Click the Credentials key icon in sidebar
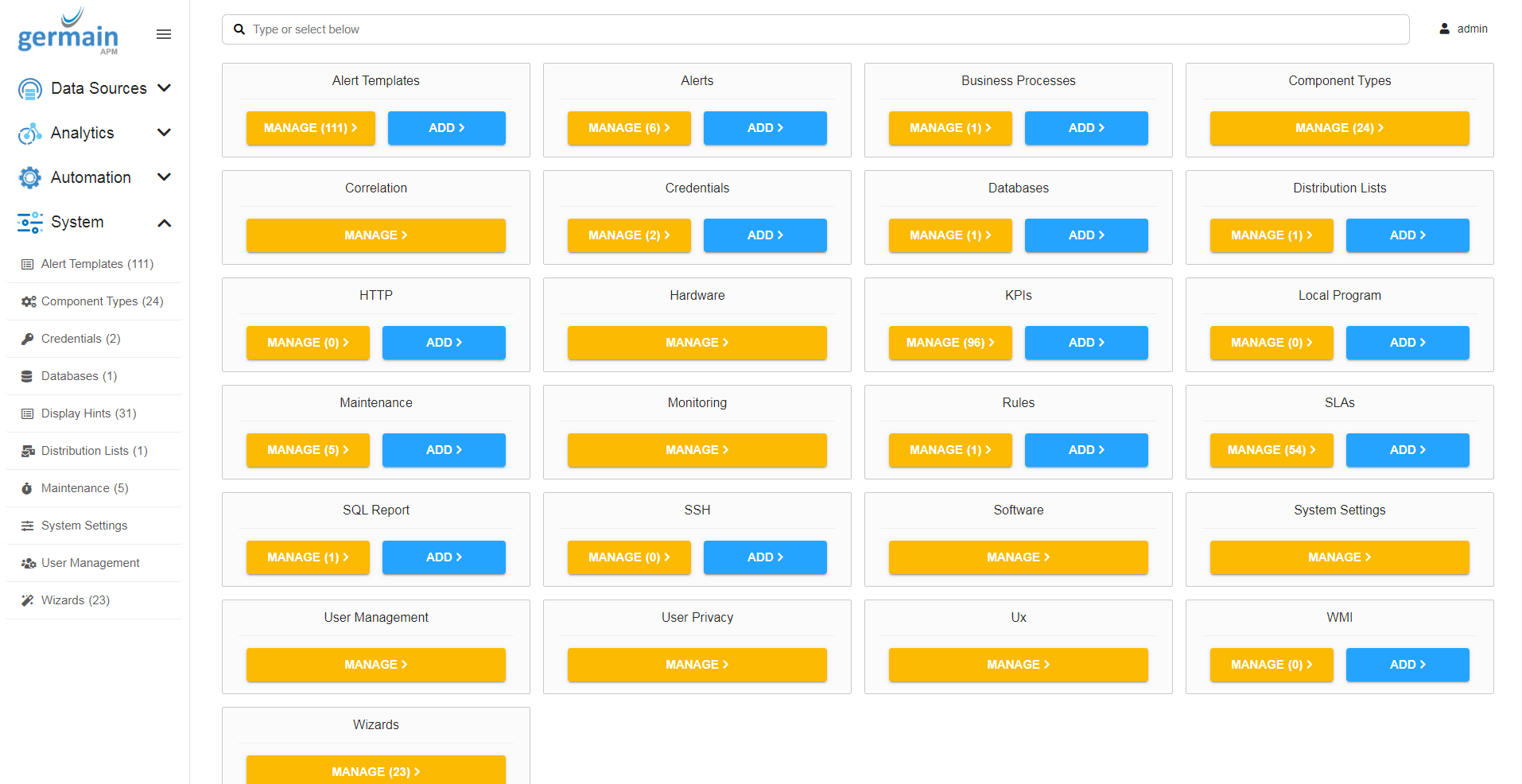This screenshot has height=784, width=1522. (x=28, y=339)
